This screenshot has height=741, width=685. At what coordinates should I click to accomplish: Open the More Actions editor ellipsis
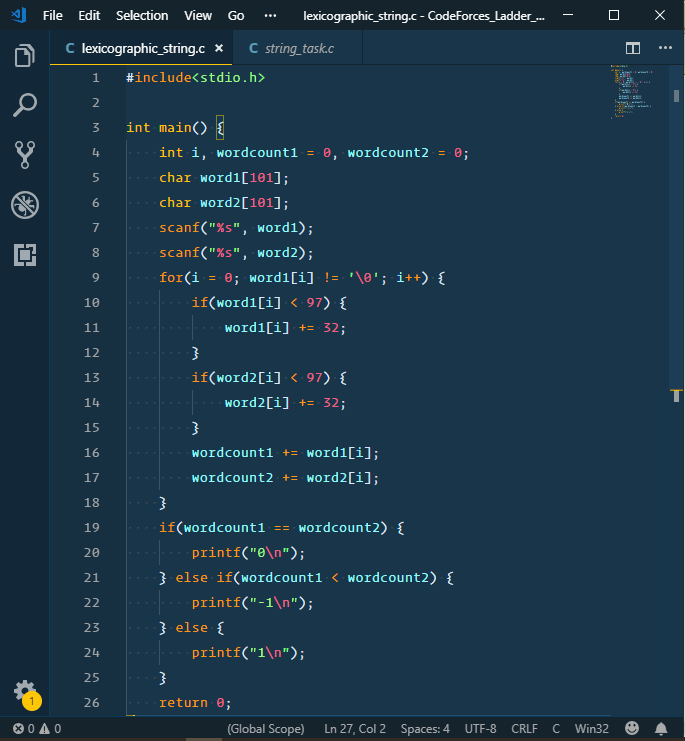(x=664, y=48)
